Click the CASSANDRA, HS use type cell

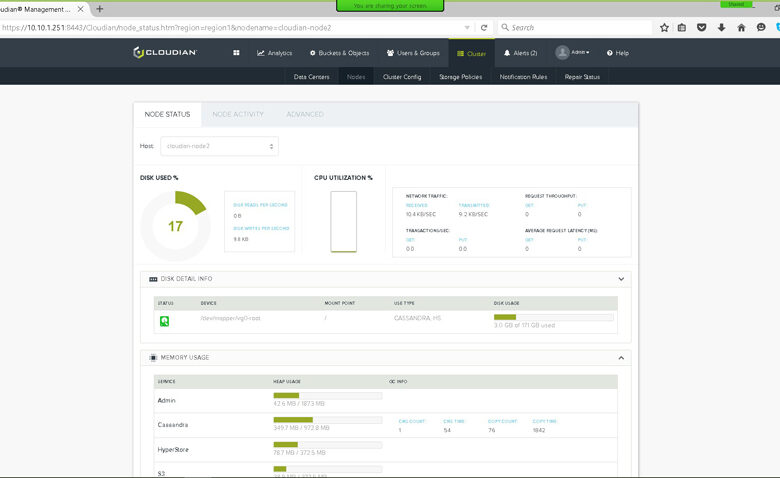[x=417, y=318]
